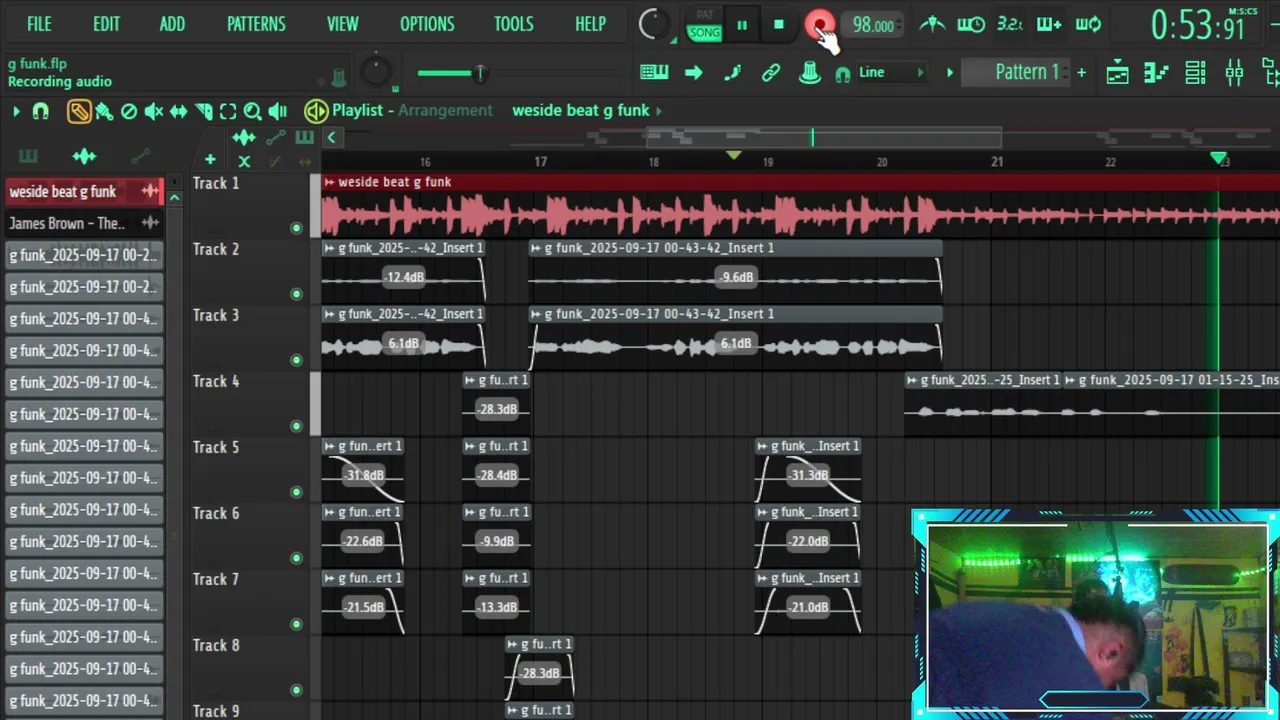Open the Piano roll icon
This screenshot has width=1280, height=720.
1156,72
